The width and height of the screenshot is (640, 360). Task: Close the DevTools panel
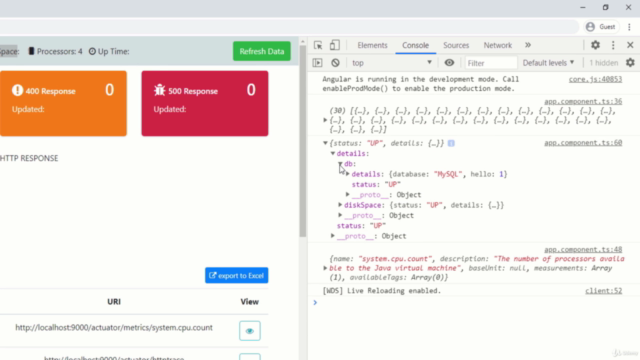[x=630, y=45]
